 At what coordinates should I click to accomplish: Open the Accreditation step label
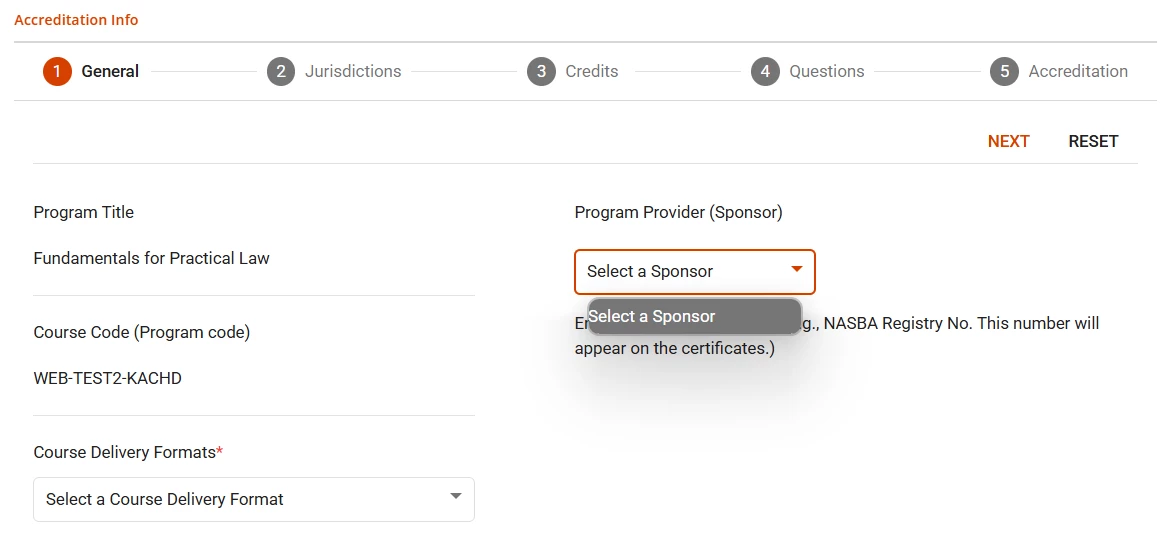pos(1078,71)
